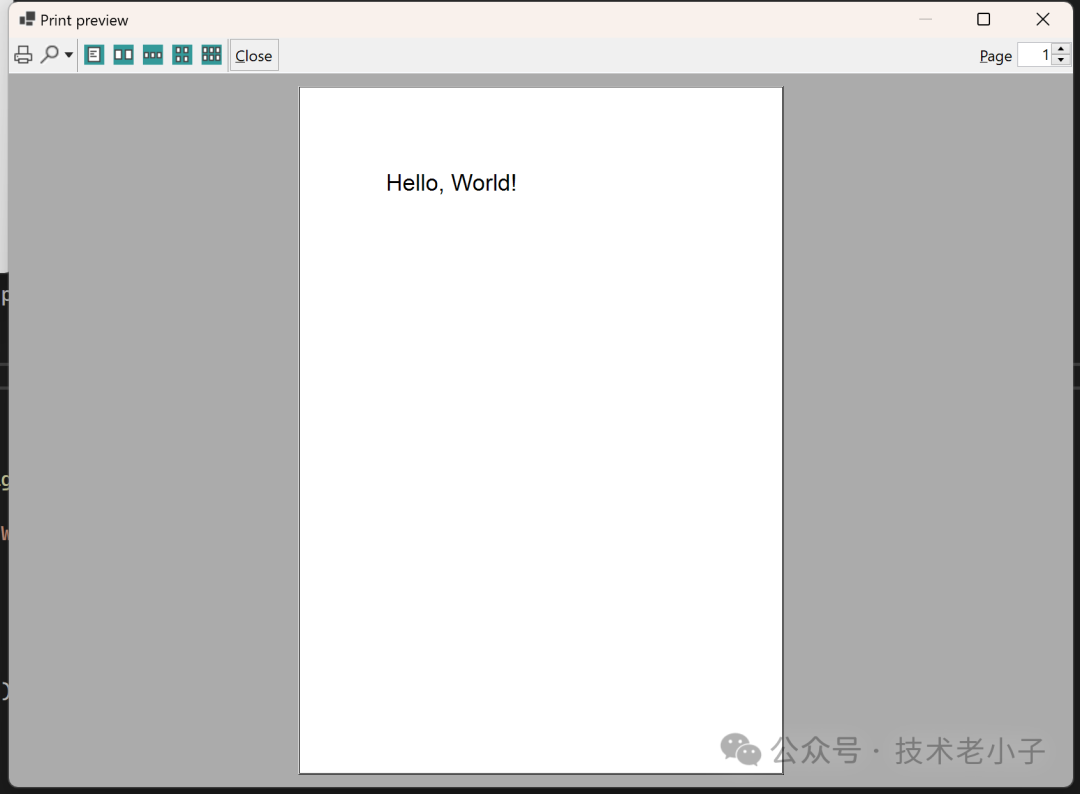
Task: Click the white preview page area
Action: [541, 430]
